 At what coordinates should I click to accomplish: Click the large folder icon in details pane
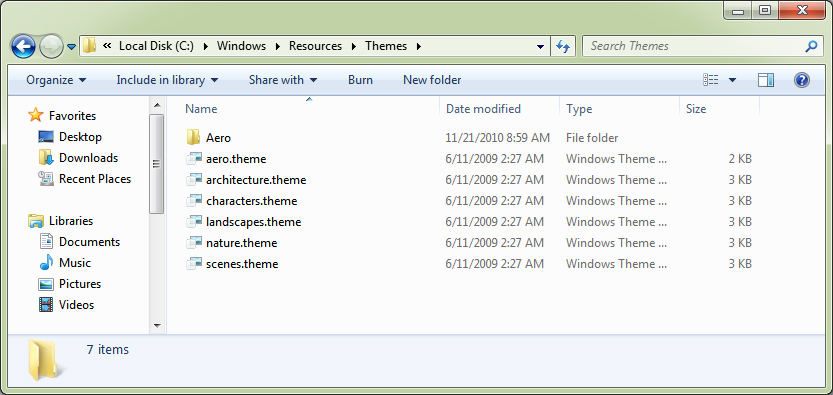[x=46, y=360]
